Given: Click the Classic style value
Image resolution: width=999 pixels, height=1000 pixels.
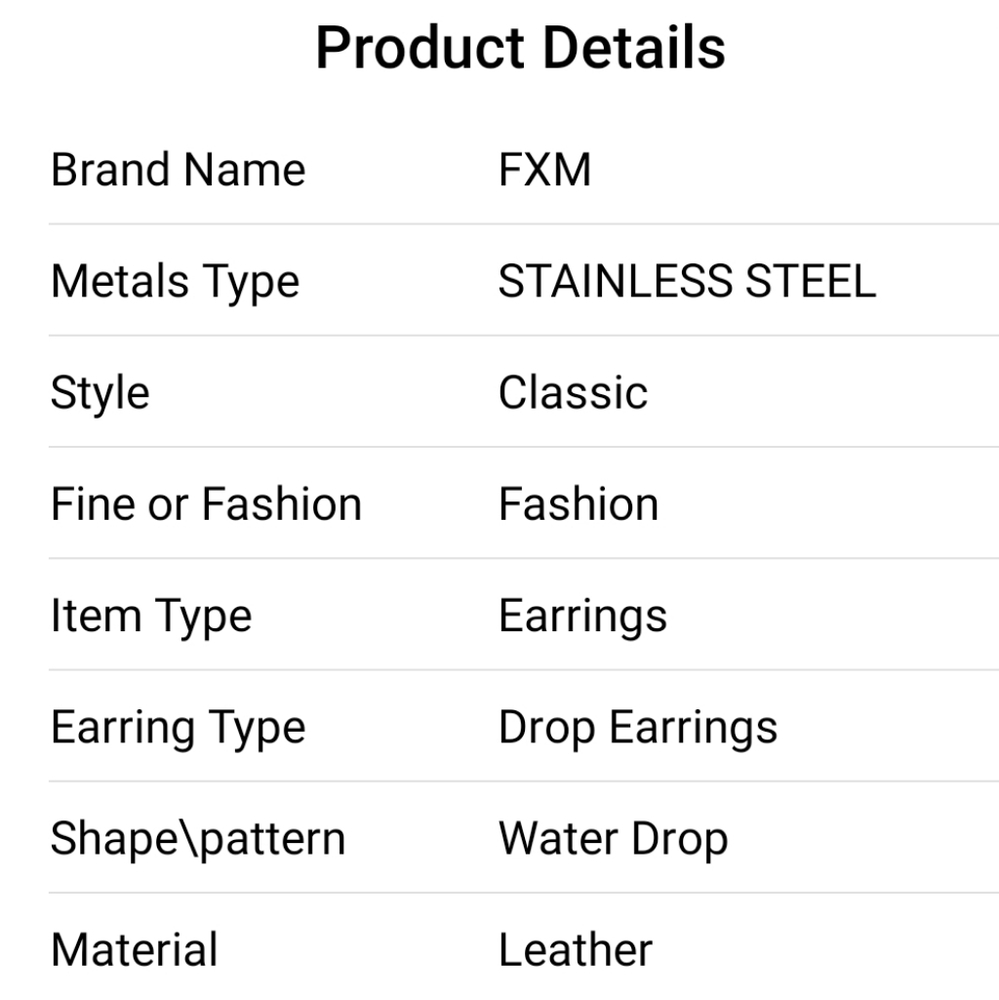Looking at the screenshot, I should 573,392.
